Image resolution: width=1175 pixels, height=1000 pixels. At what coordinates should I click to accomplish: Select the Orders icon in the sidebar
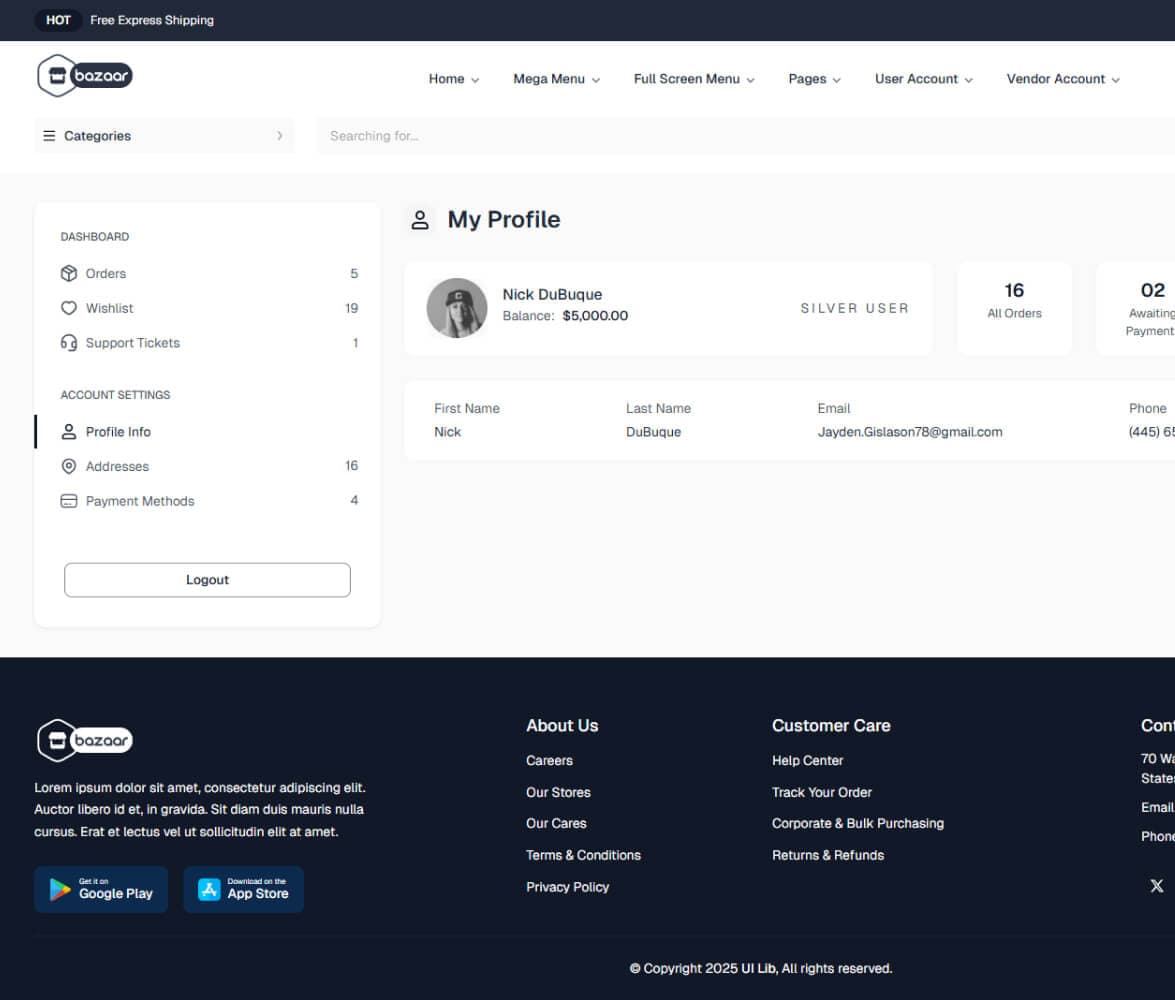coord(68,273)
